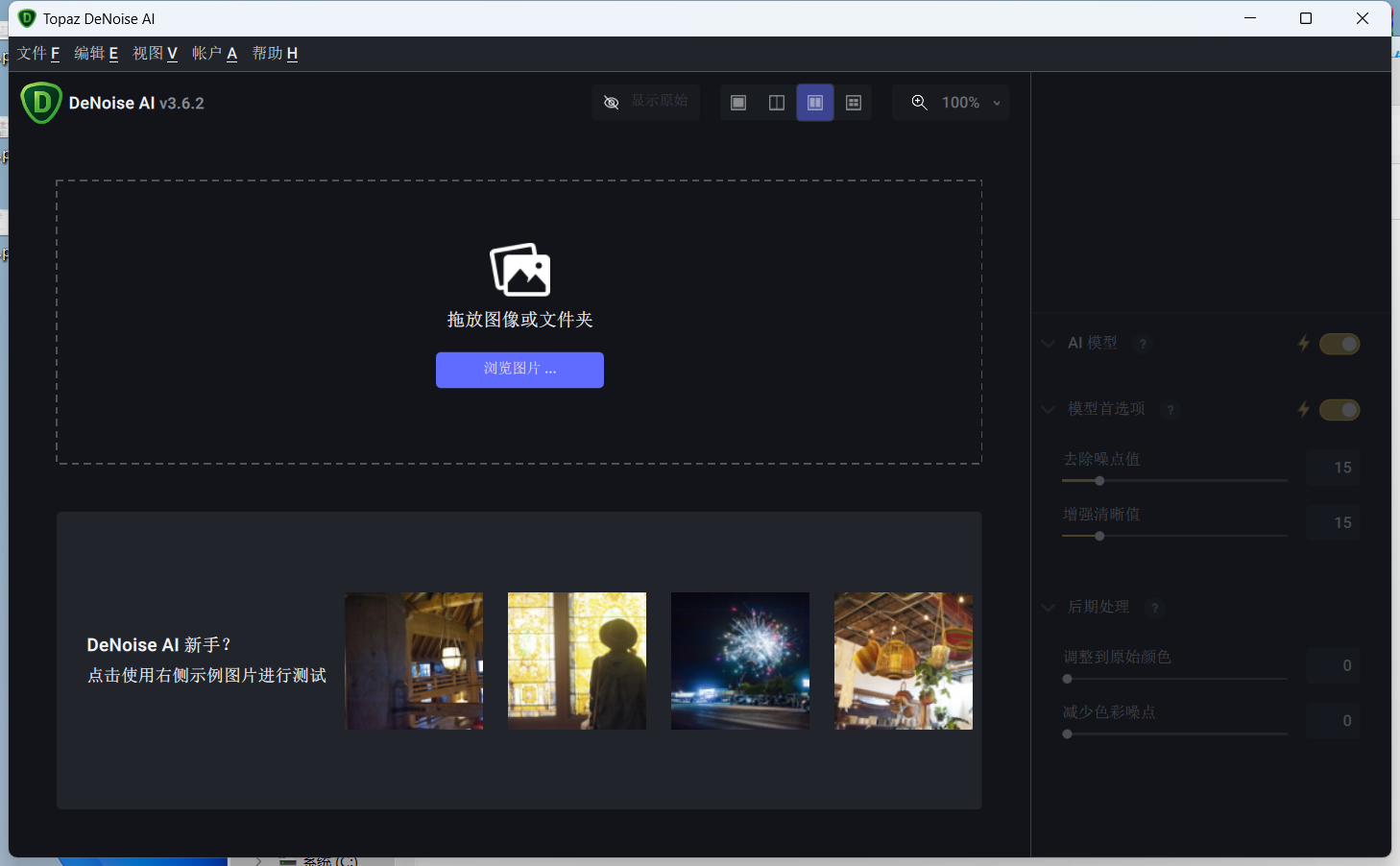Image resolution: width=1400 pixels, height=866 pixels.
Task: Toggle the 模型首选项 auto switch
Action: [1340, 410]
